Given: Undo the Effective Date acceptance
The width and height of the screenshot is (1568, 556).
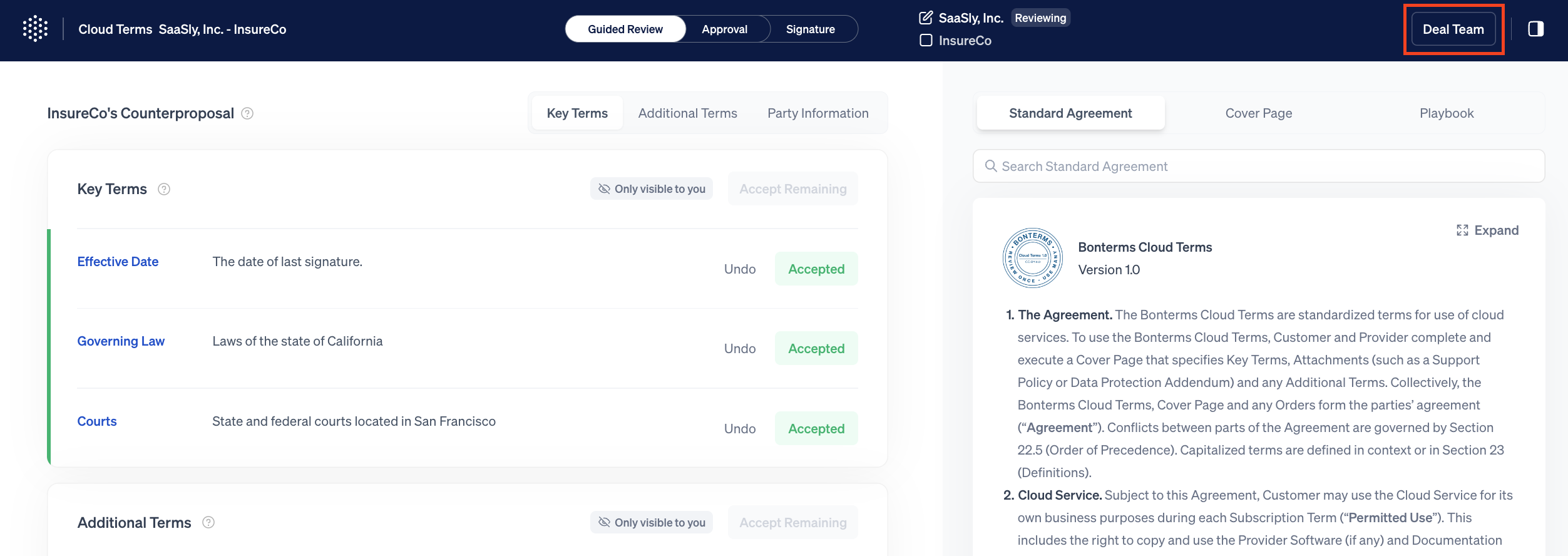Looking at the screenshot, I should coord(740,269).
